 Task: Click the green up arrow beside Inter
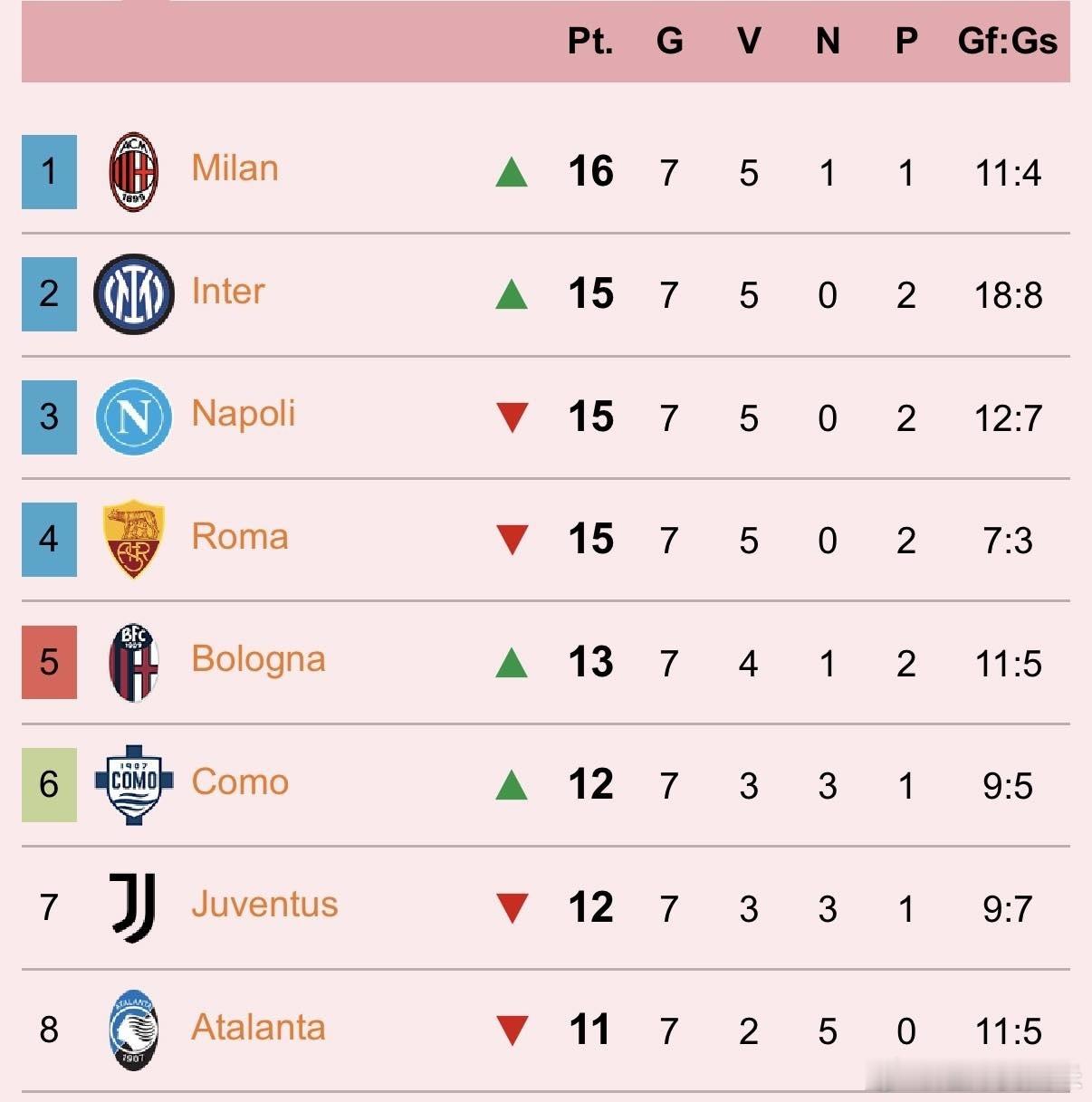[512, 294]
